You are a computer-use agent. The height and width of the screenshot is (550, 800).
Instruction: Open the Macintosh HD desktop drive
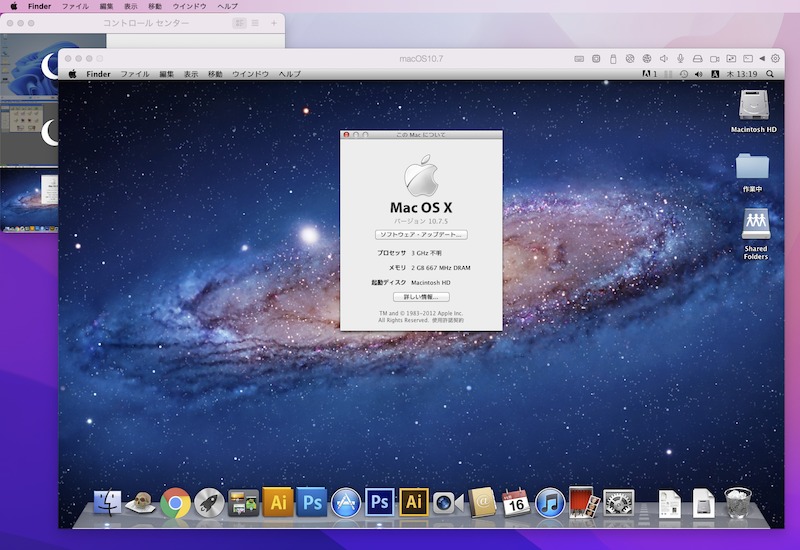[753, 108]
